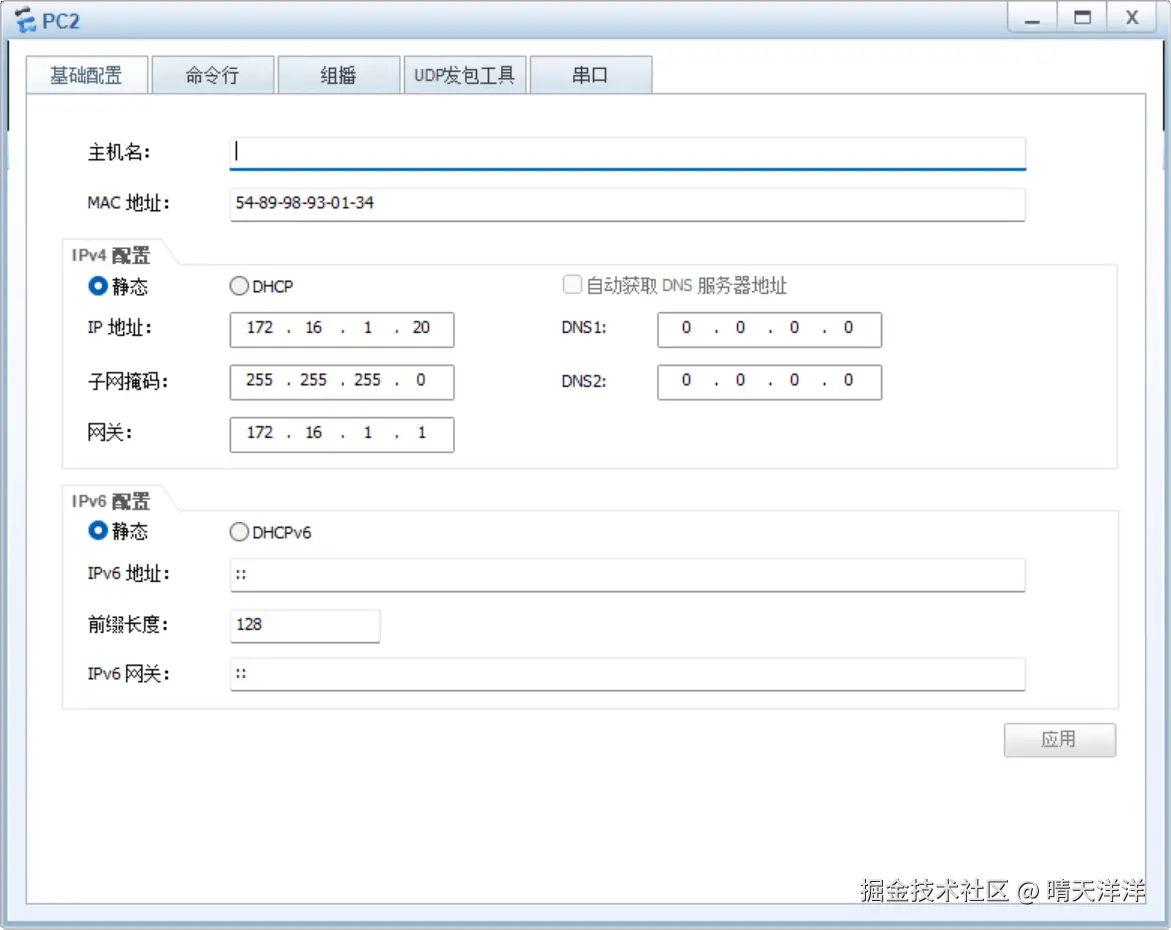Click the first octet 255 of 子网掩码
Screen dimensions: 1171x930
pyautogui.click(x=259, y=380)
